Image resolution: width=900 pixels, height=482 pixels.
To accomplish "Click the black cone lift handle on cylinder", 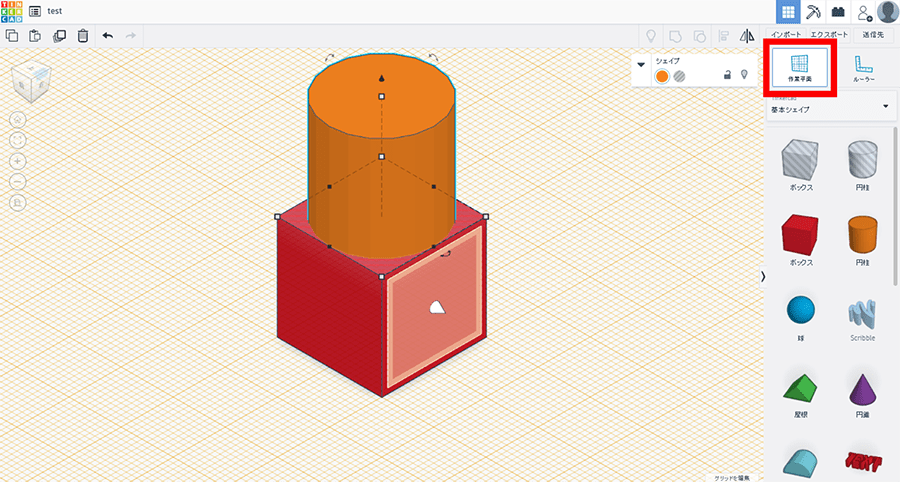I will (x=382, y=79).
